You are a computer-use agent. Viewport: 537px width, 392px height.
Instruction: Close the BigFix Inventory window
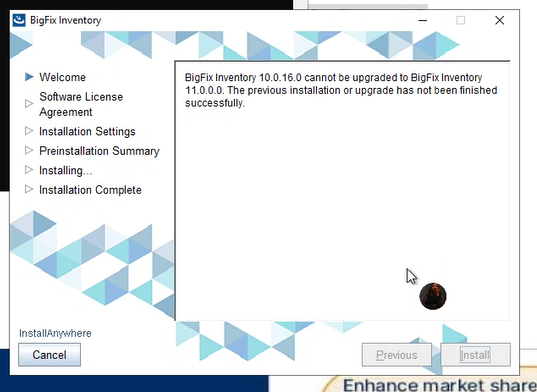500,20
